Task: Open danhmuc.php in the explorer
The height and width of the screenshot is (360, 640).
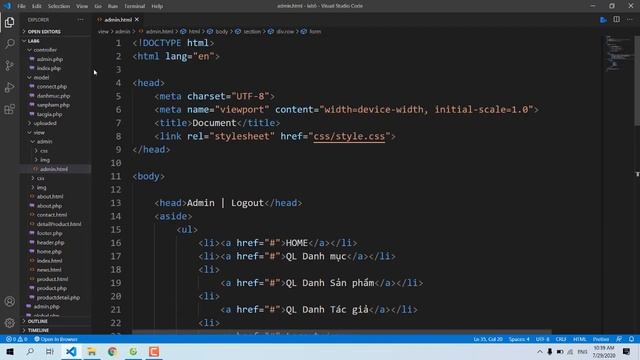Action: point(53,96)
